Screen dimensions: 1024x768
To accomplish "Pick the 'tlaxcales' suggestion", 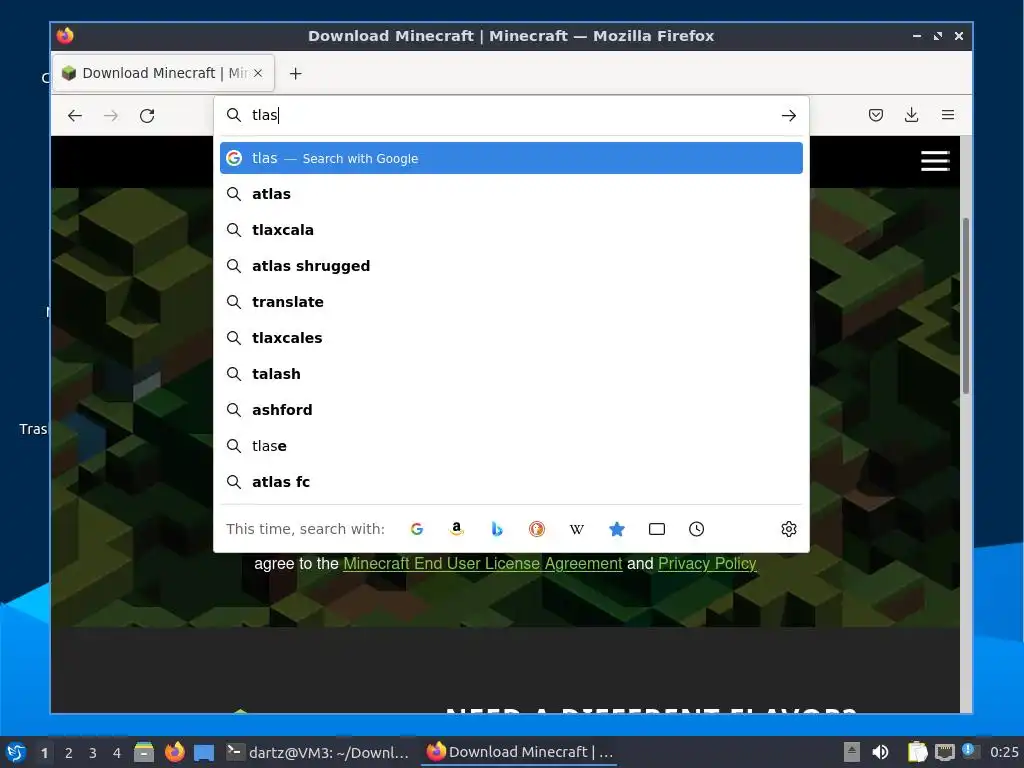I will (511, 338).
